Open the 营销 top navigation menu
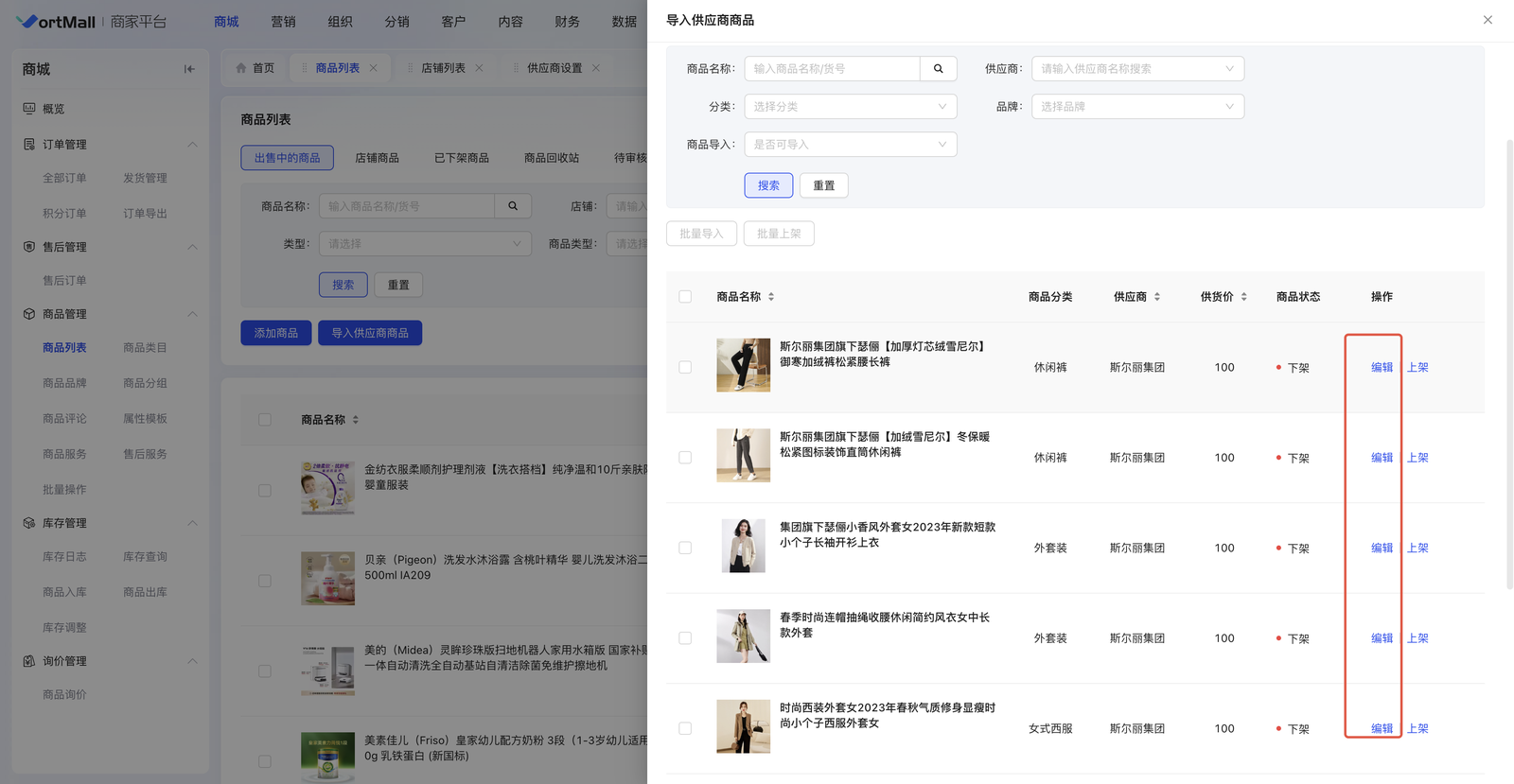The height and width of the screenshot is (784, 1514). 283,22
